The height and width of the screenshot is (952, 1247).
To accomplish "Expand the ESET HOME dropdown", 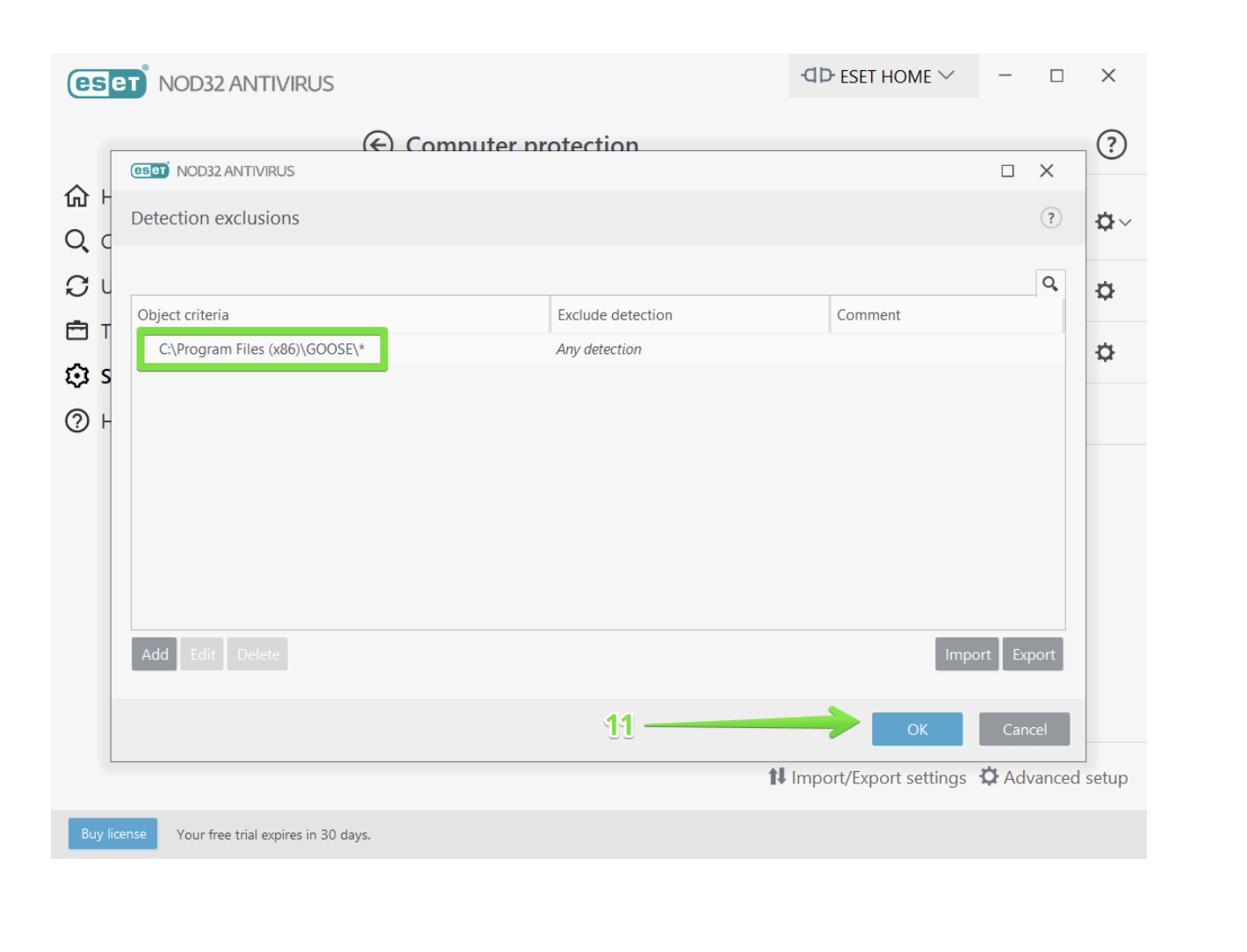I will click(883, 76).
